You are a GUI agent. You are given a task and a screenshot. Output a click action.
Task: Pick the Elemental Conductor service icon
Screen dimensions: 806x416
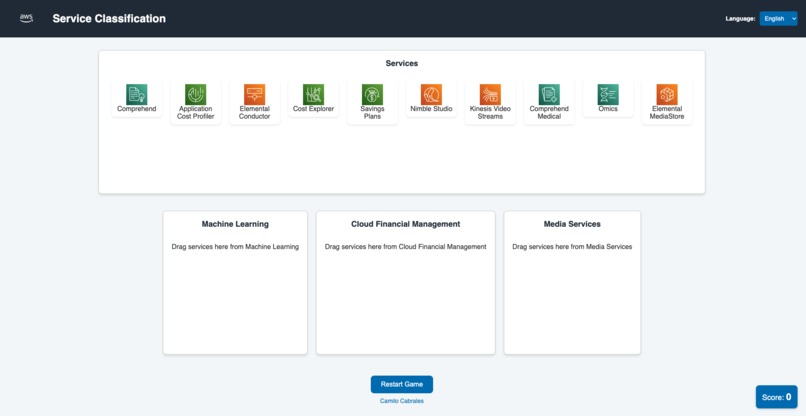(254, 95)
